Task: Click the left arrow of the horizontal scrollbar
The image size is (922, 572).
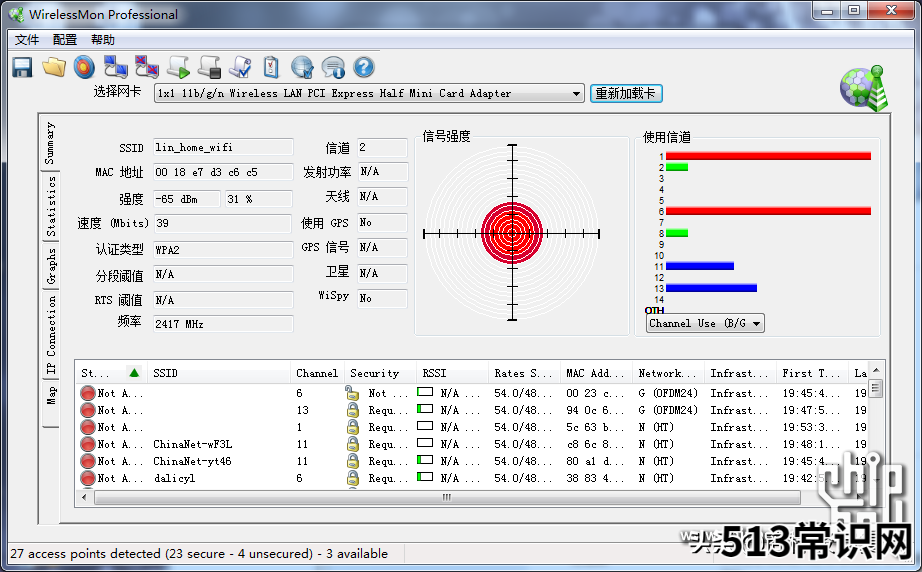Action: [x=84, y=497]
